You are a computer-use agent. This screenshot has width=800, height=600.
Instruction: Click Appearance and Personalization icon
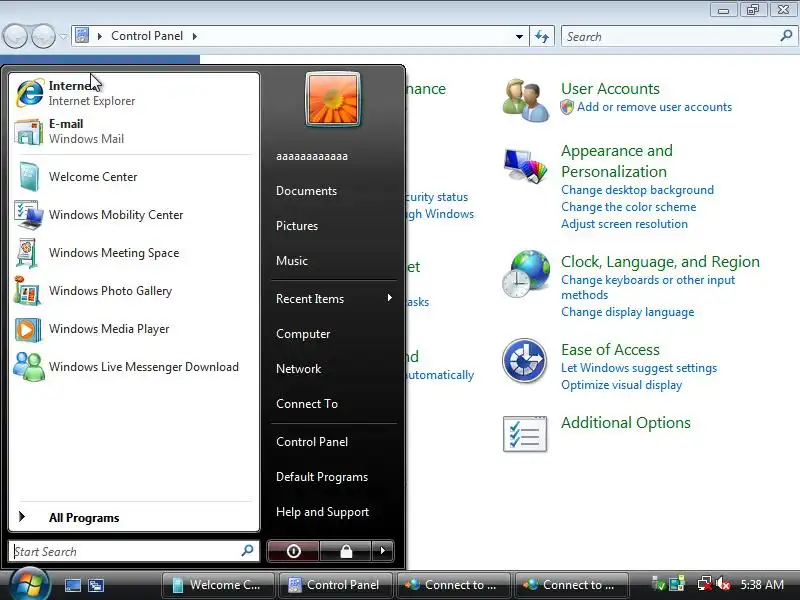click(526, 165)
